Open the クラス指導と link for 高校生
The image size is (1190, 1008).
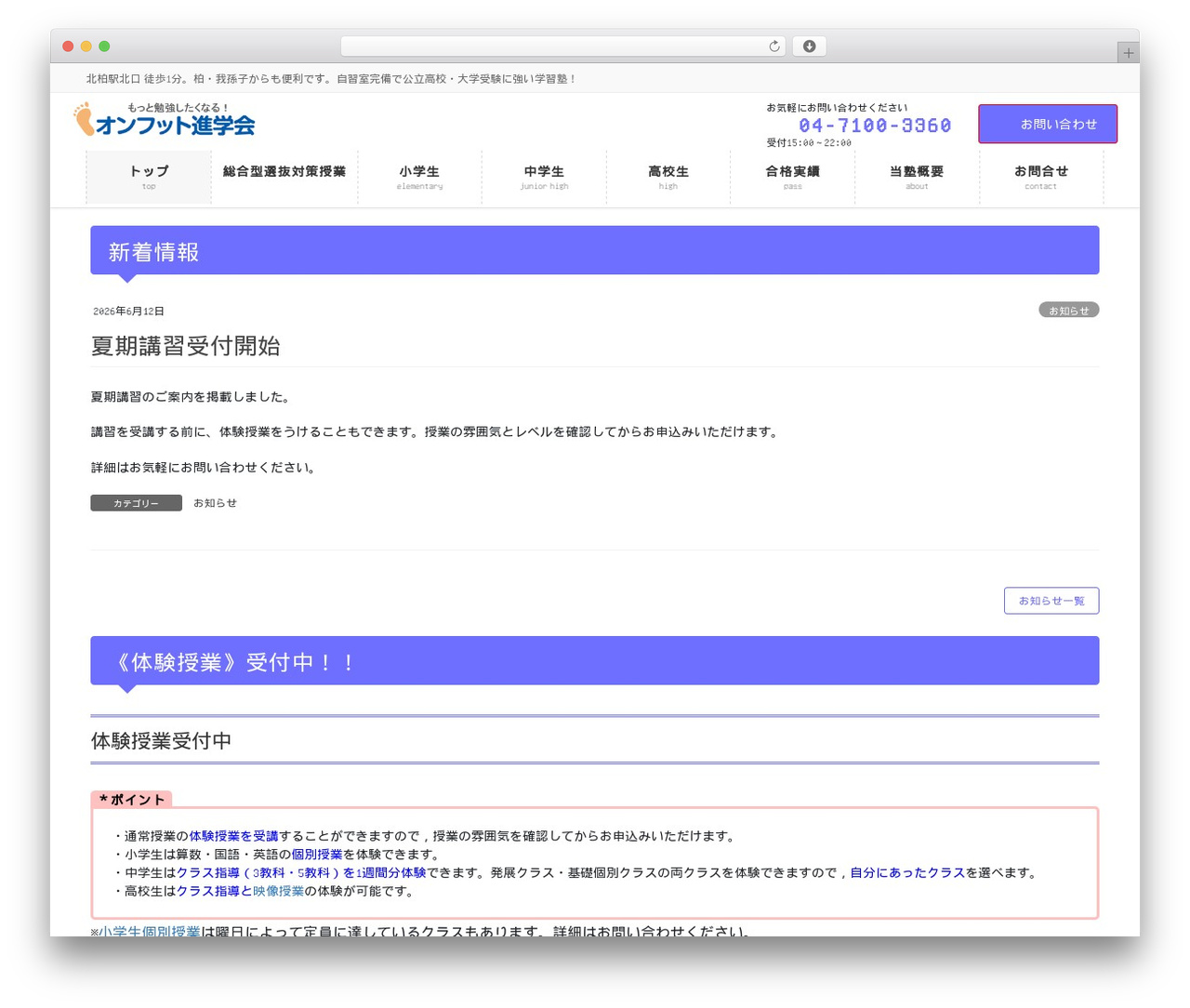[215, 891]
